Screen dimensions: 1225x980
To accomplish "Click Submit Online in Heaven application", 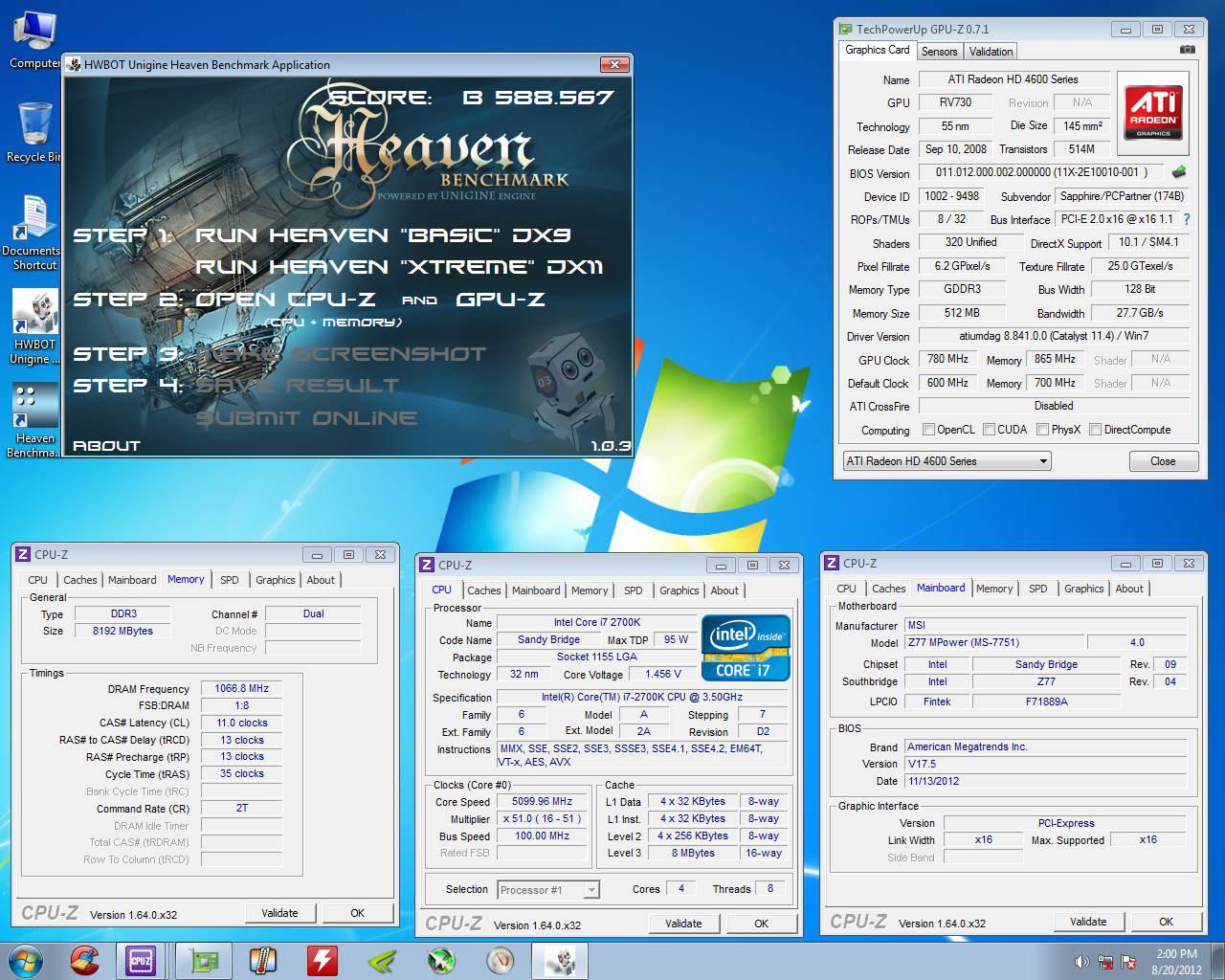I will 306,418.
